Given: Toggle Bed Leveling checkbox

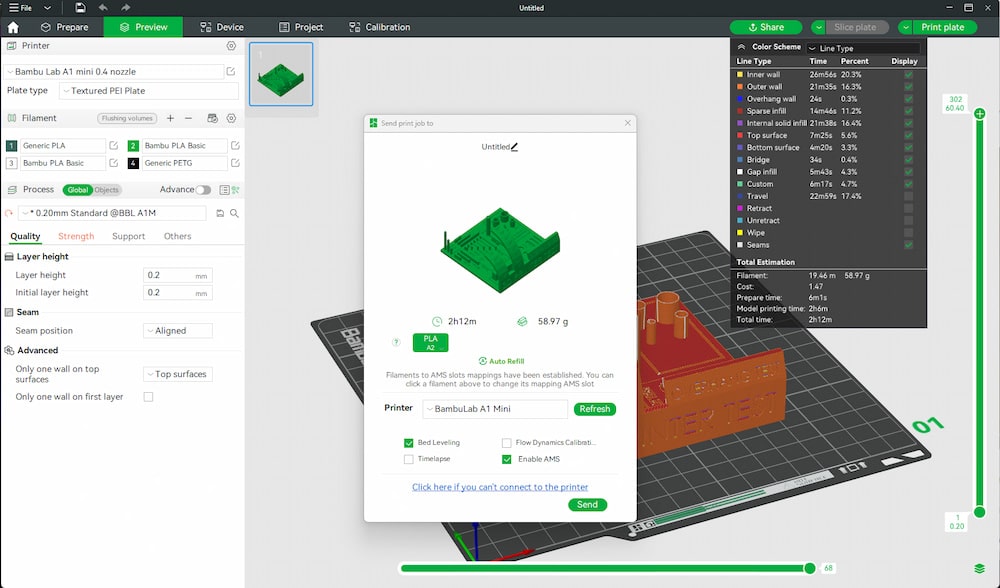Looking at the screenshot, I should click(x=408, y=443).
